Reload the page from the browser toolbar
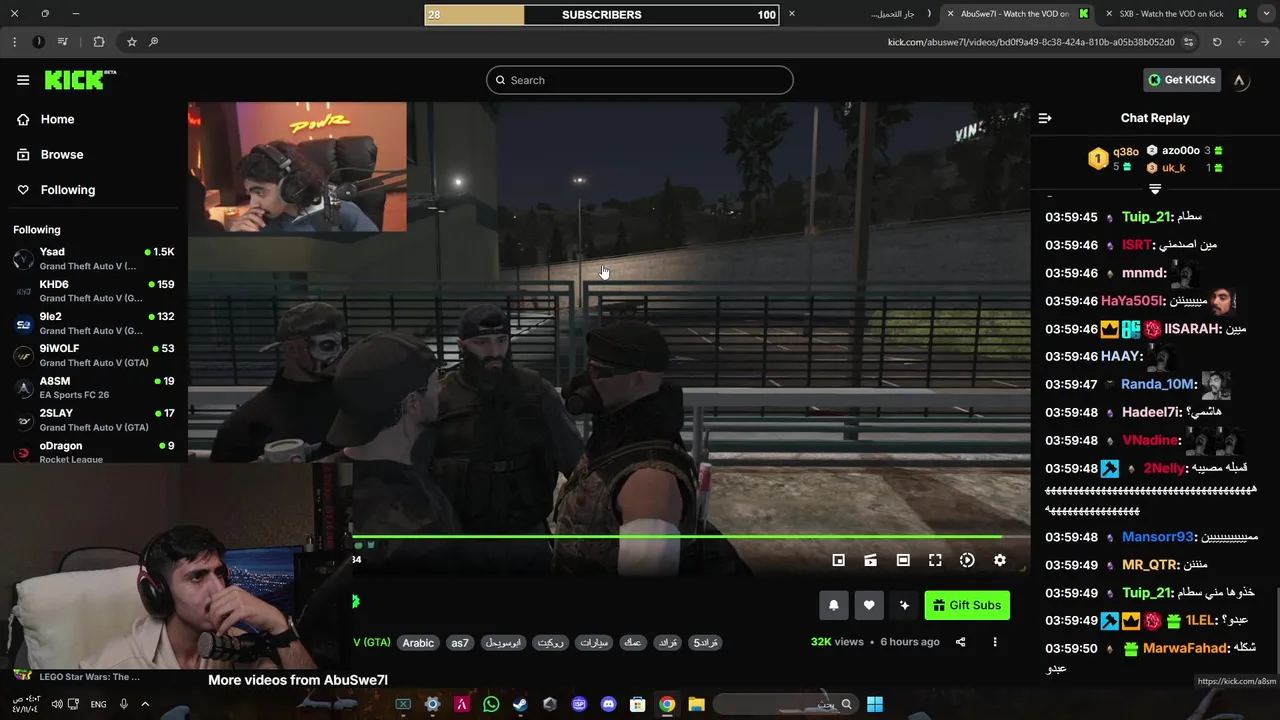Image resolution: width=1280 pixels, height=720 pixels. (x=1217, y=42)
